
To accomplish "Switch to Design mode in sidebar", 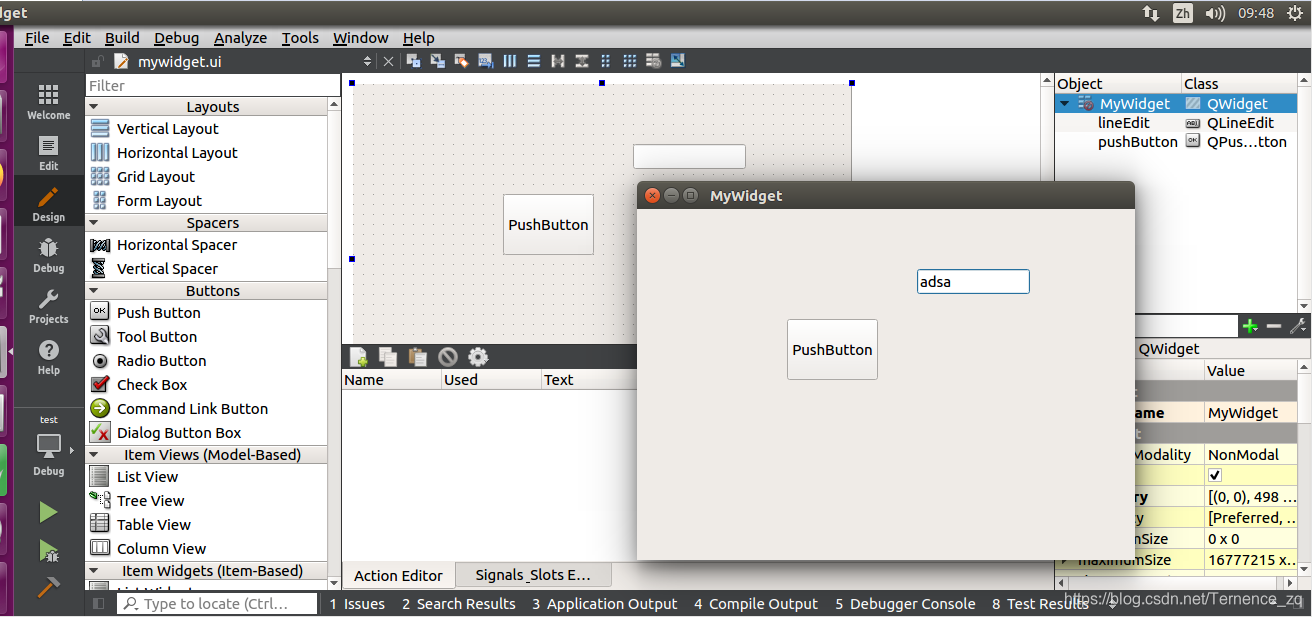I will (48, 203).
